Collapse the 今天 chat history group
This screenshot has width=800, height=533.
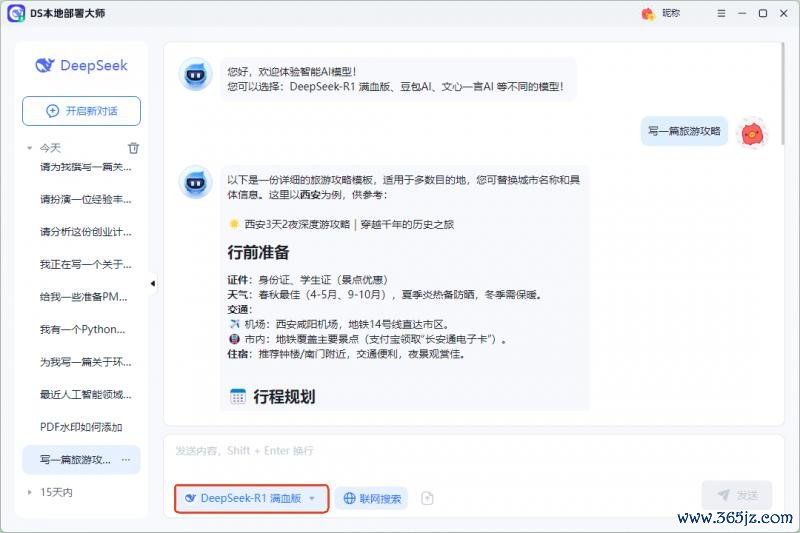pyautogui.click(x=30, y=148)
